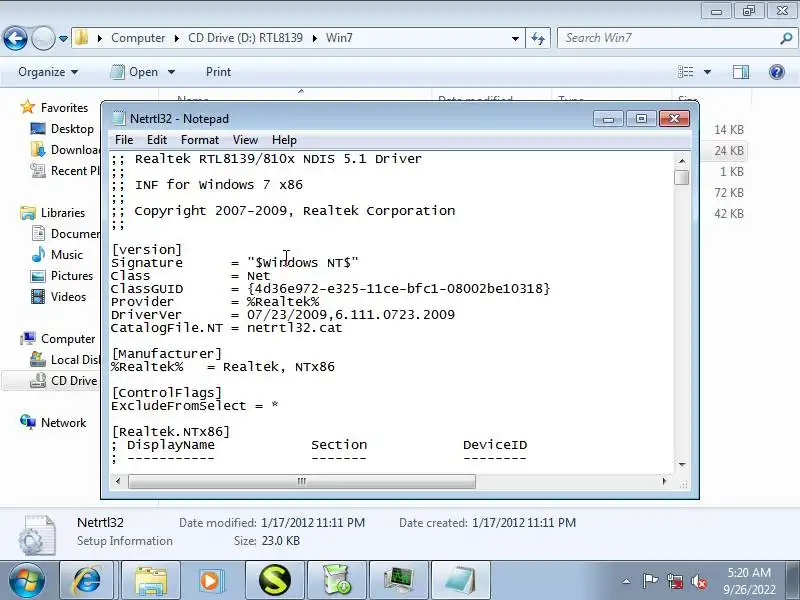Toggle the preview pane icon
Screen dimensions: 800x600
click(x=741, y=72)
